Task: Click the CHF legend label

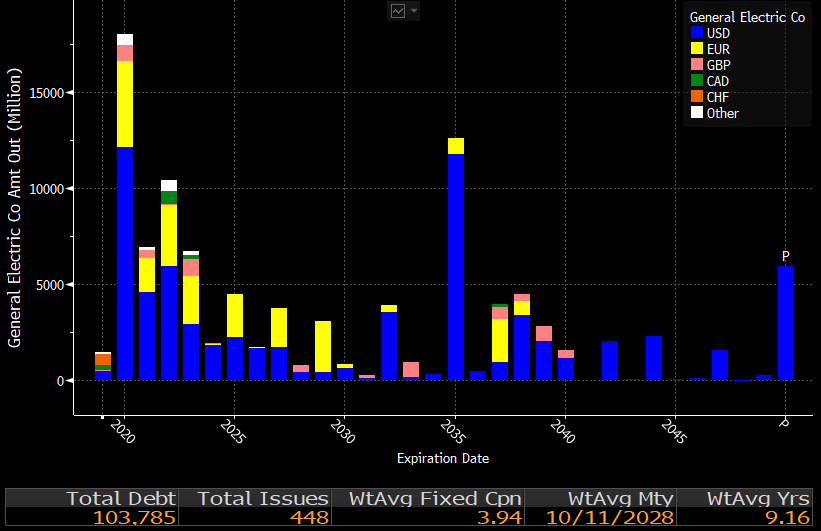Action: pos(717,97)
